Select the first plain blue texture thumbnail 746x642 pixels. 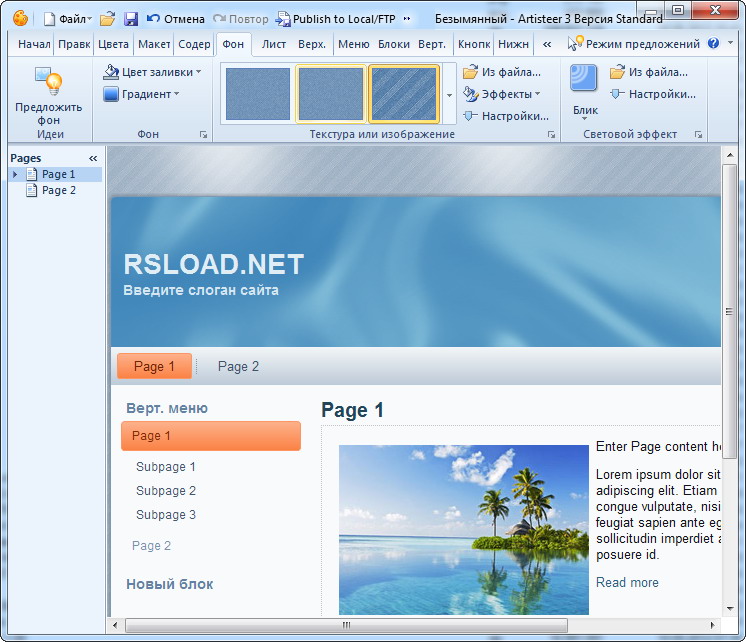click(258, 94)
